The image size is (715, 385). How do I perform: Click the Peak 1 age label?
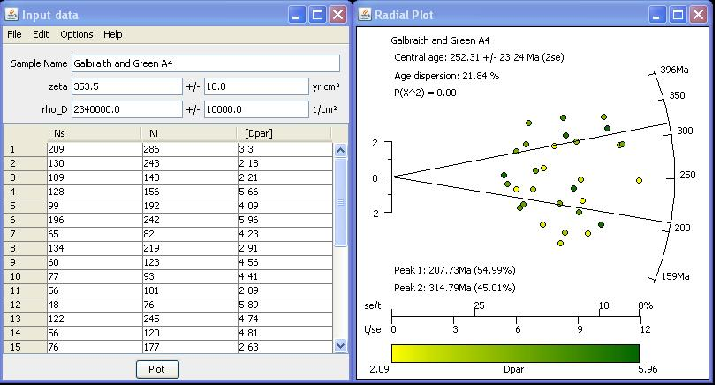pos(455,271)
